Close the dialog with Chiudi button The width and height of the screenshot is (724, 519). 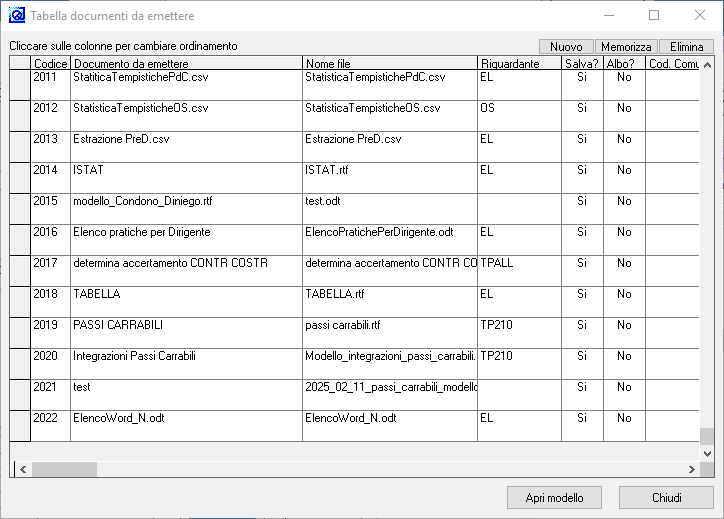tap(666, 497)
